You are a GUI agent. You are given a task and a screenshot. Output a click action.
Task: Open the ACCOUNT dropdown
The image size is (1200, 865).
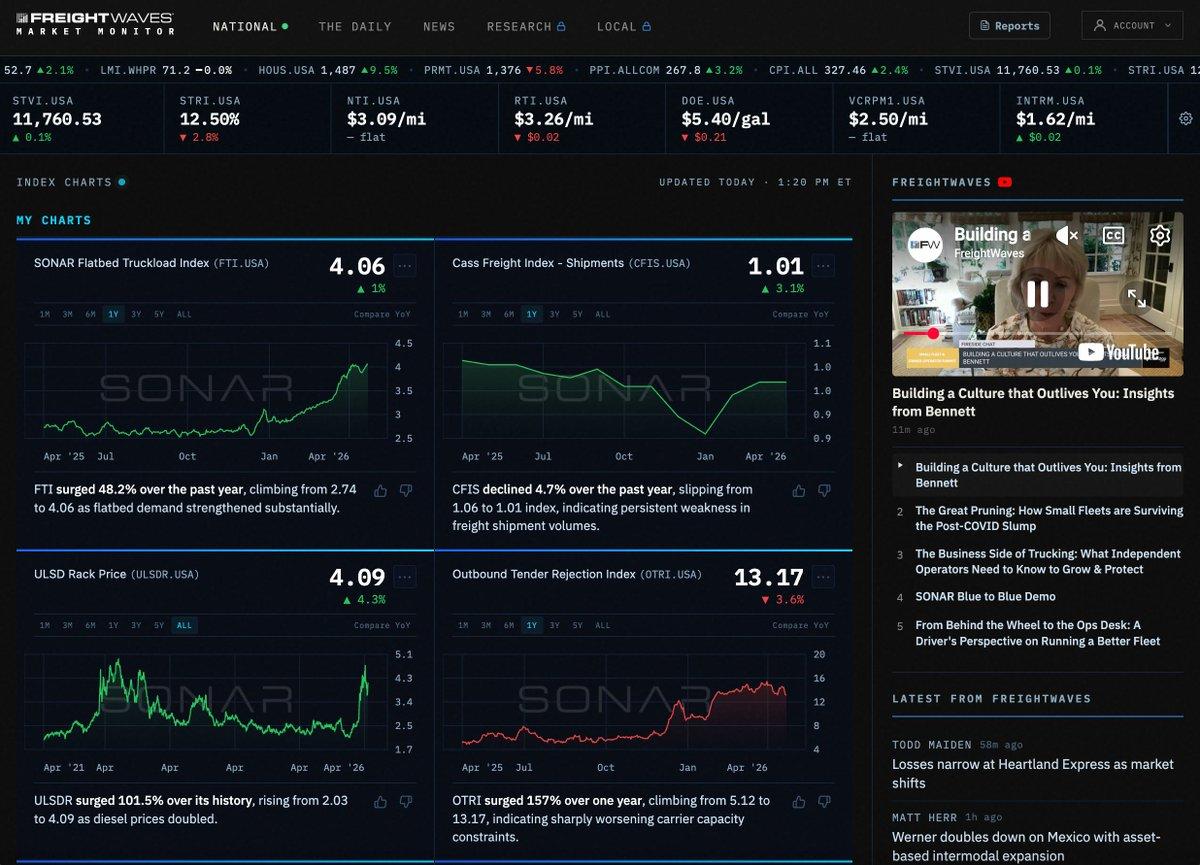pyautogui.click(x=1131, y=25)
